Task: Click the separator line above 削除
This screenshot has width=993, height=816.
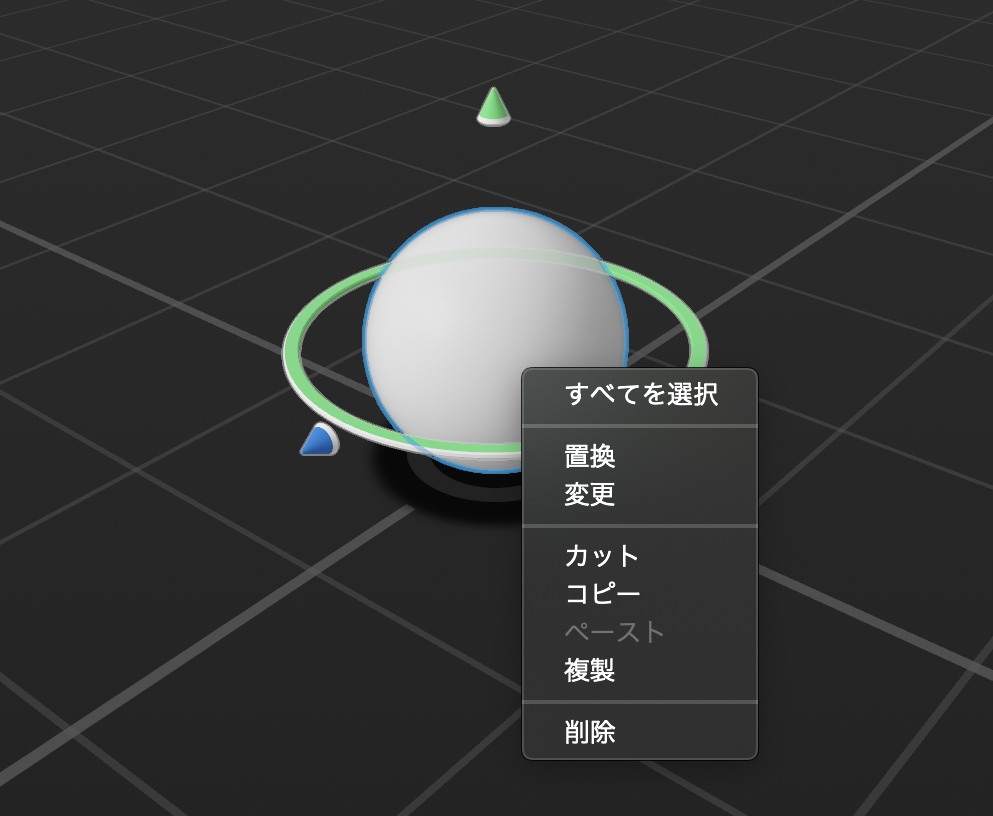Action: click(x=640, y=701)
